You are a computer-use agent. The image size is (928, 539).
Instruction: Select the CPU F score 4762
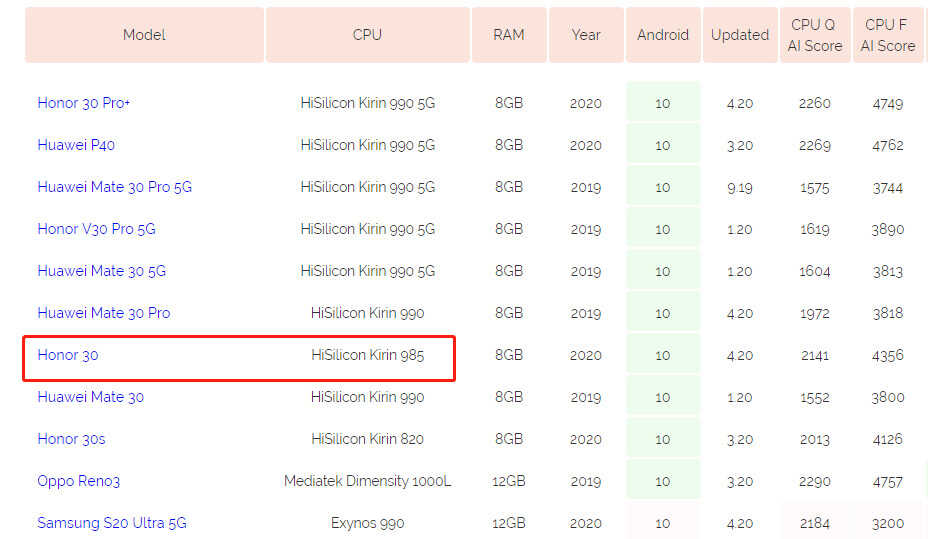pos(888,146)
